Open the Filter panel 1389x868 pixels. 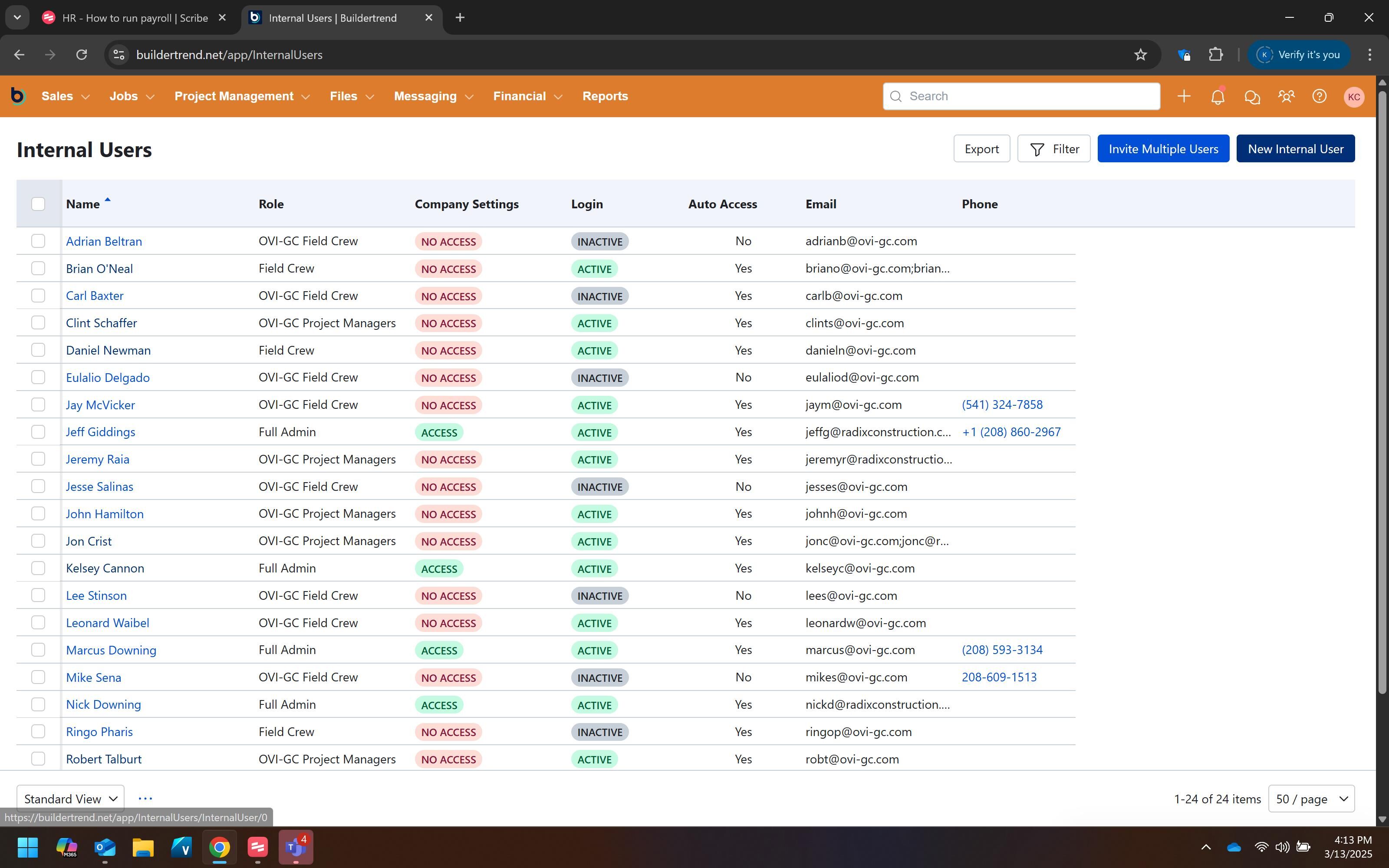(x=1054, y=149)
